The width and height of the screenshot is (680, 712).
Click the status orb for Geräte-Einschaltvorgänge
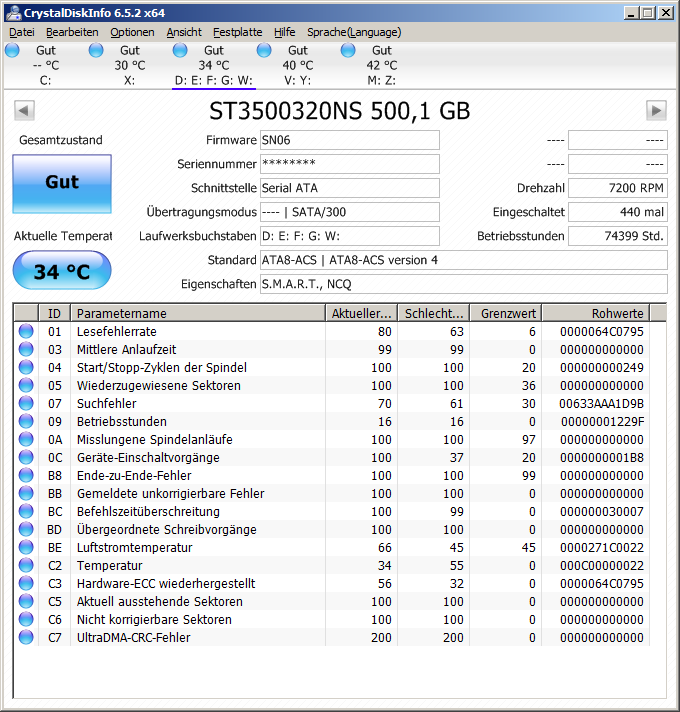click(26, 457)
